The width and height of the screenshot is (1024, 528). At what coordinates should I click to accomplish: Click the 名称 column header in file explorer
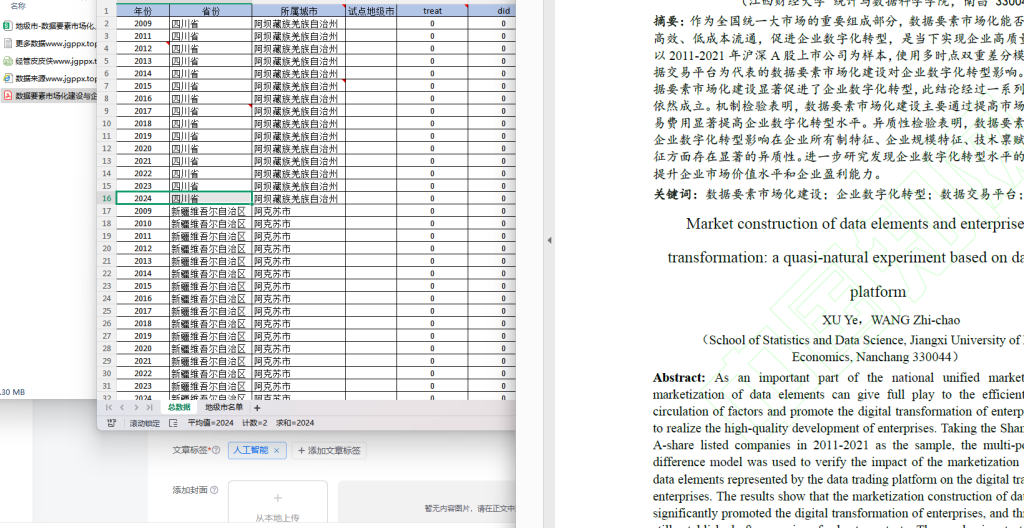pos(18,6)
